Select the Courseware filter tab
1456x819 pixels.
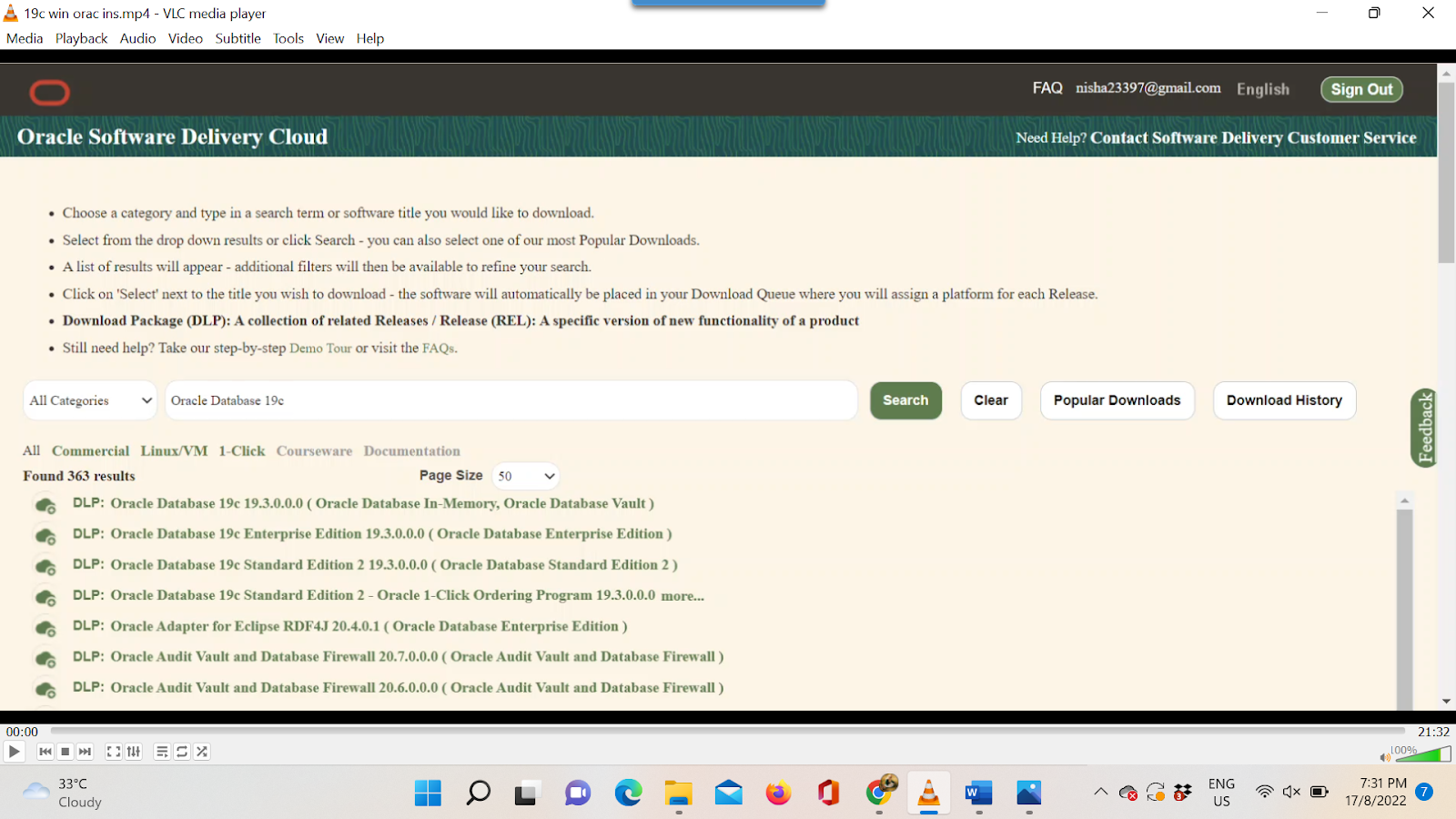(x=314, y=451)
